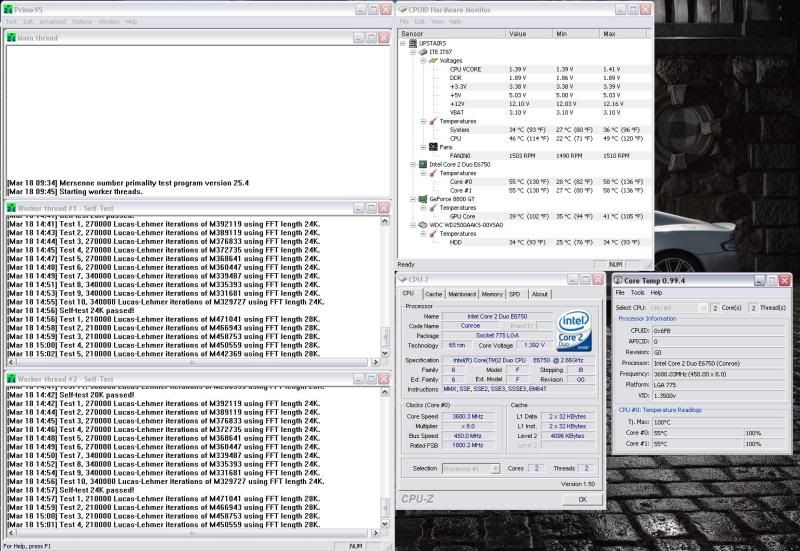Click the GeForce 8800 GT graphics card icon
This screenshot has width=800, height=551.
(423, 199)
